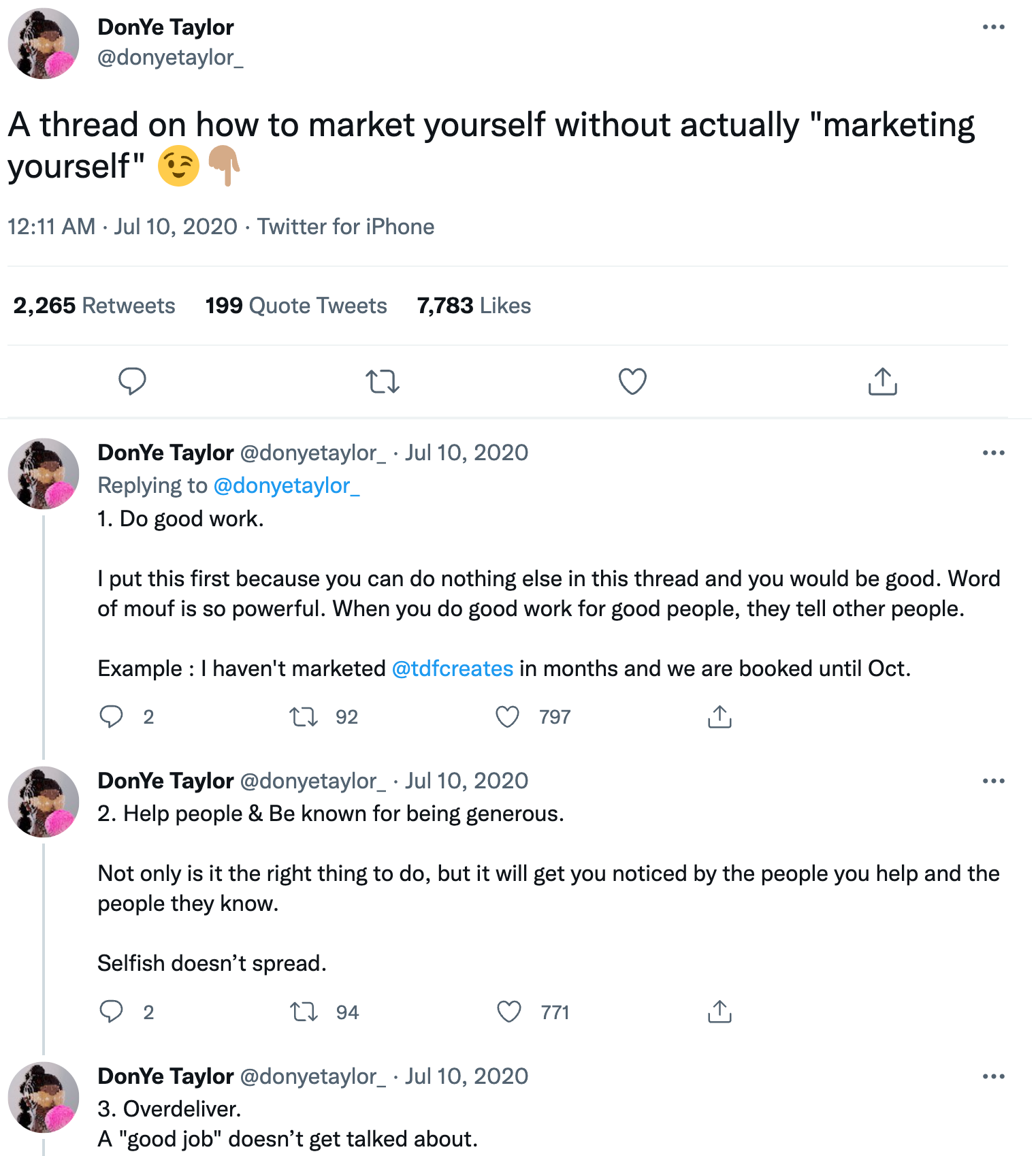1036x1156 pixels.
Task: Reply to the main thread tweet
Action: pyautogui.click(x=132, y=381)
